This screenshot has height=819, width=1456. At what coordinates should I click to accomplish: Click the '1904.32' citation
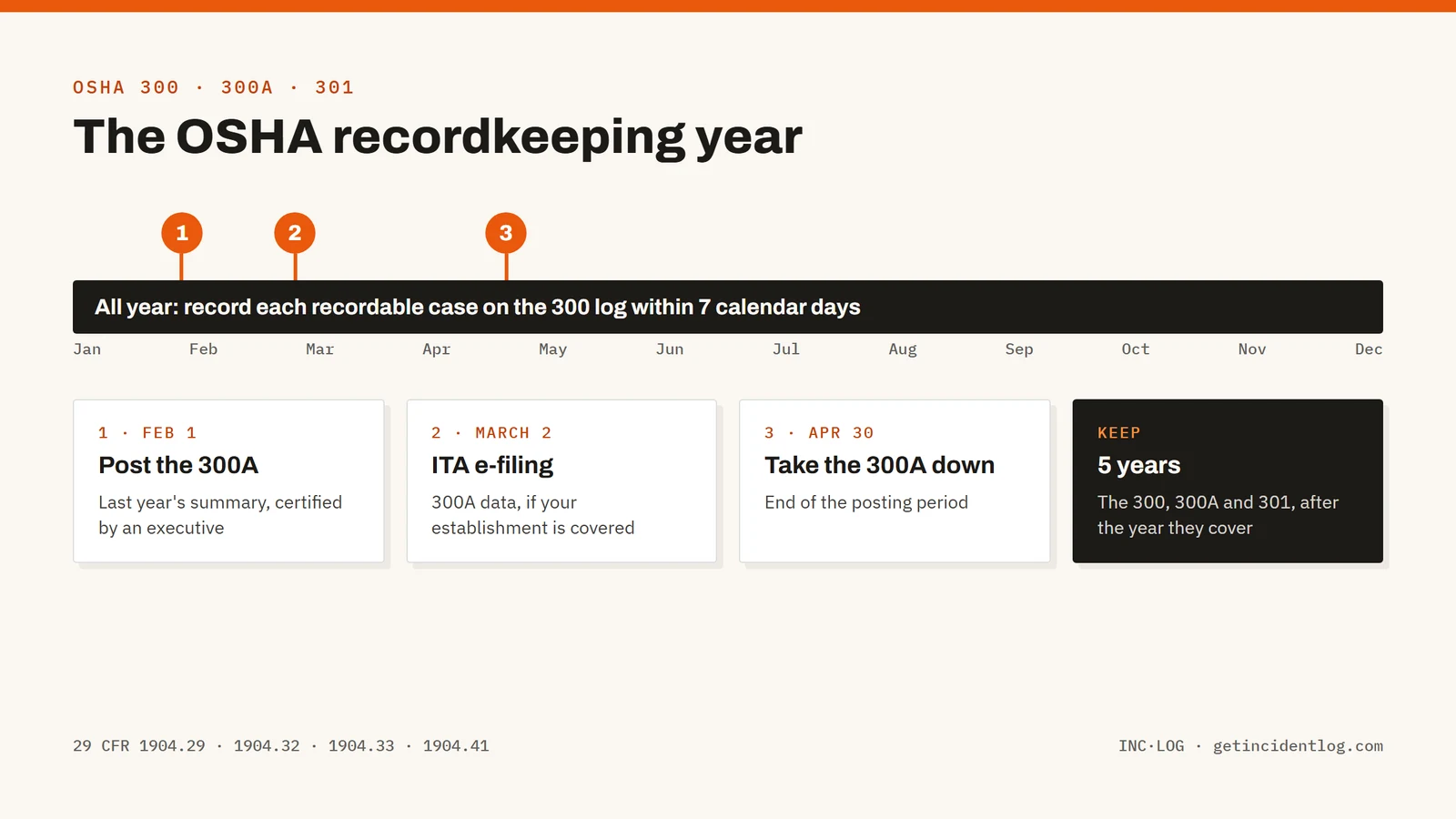(267, 746)
